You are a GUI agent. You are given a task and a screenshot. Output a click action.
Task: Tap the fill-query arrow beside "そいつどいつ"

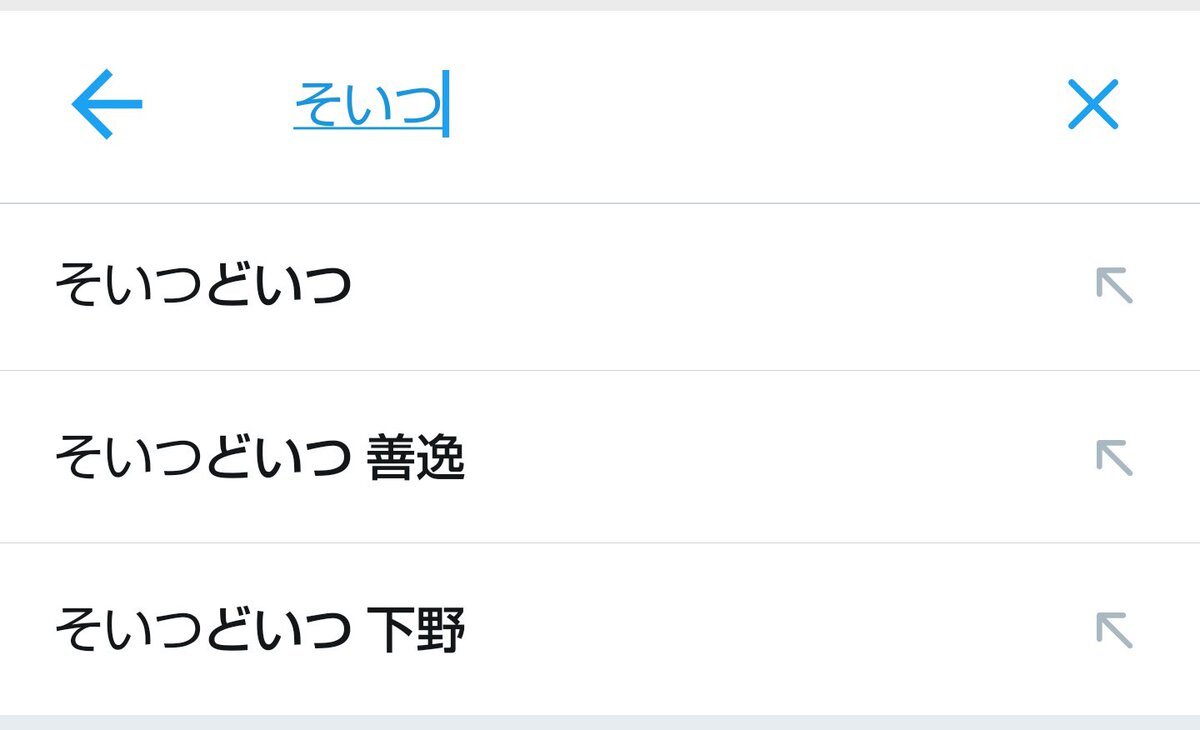1113,287
